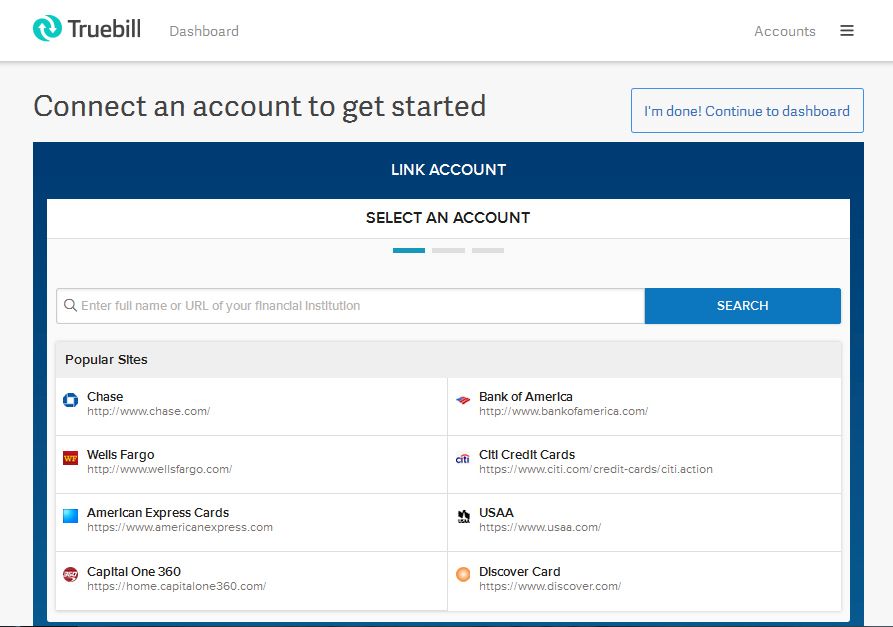The width and height of the screenshot is (893, 627).
Task: Open the Accounts nav item
Action: (x=785, y=31)
